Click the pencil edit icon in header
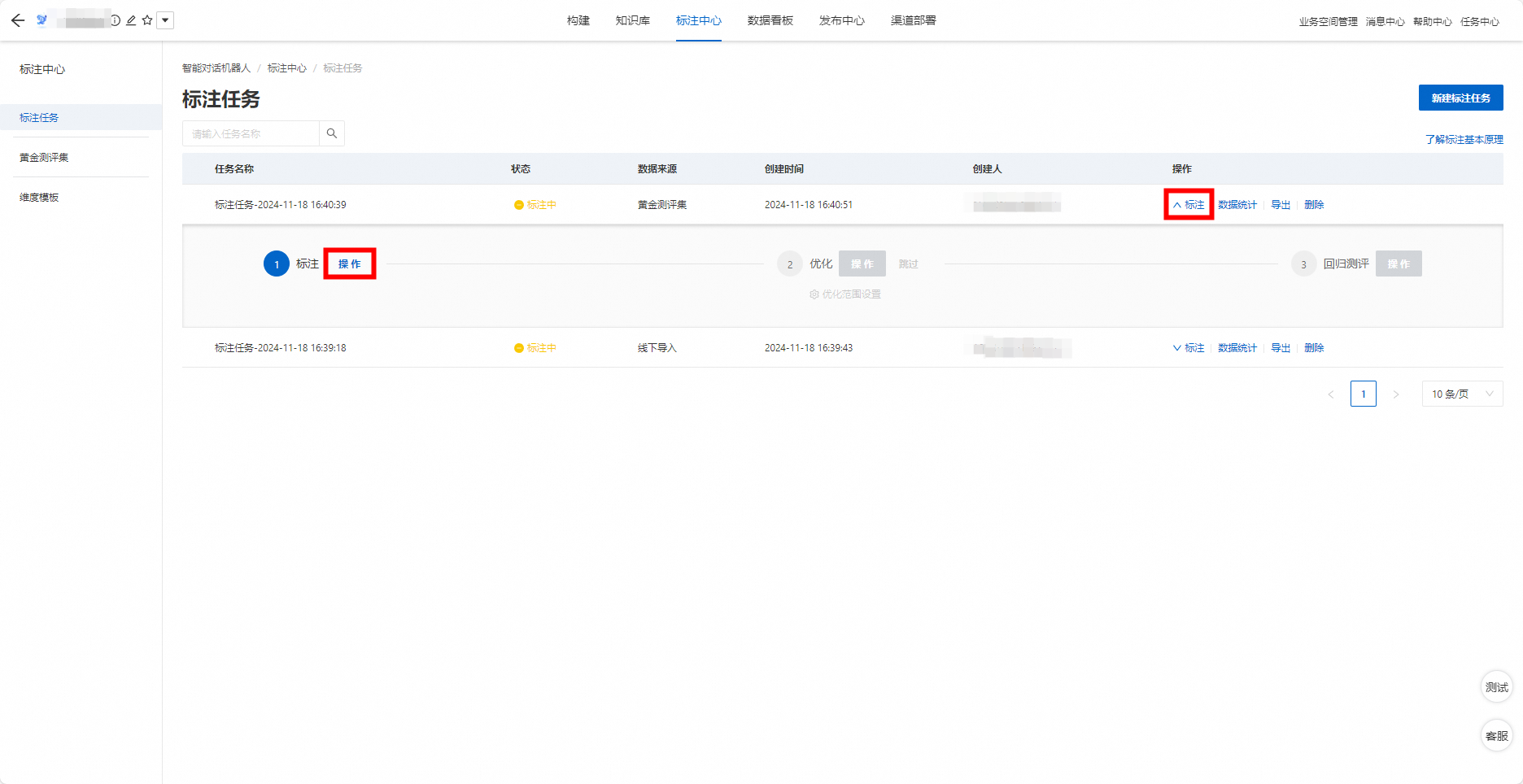This screenshot has height=784, width=1523. point(131,20)
